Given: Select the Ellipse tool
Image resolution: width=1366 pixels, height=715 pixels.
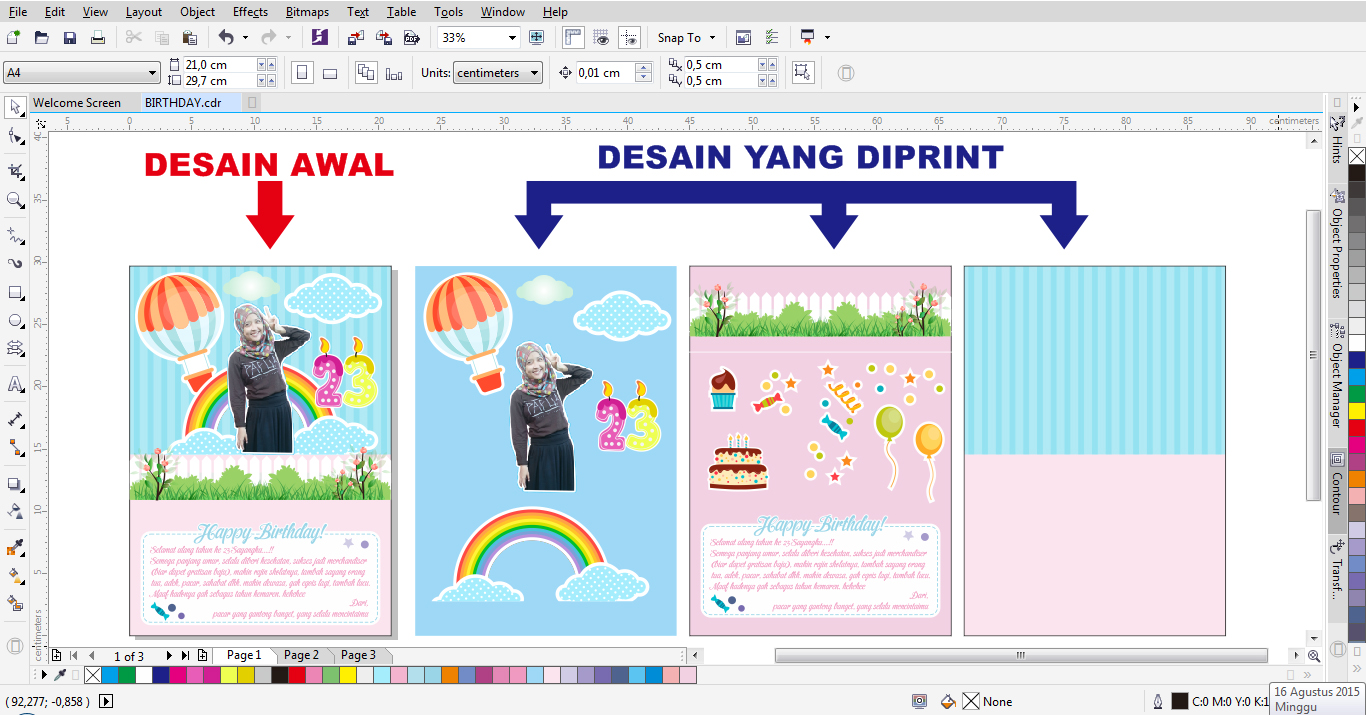Looking at the screenshot, I should [15, 321].
